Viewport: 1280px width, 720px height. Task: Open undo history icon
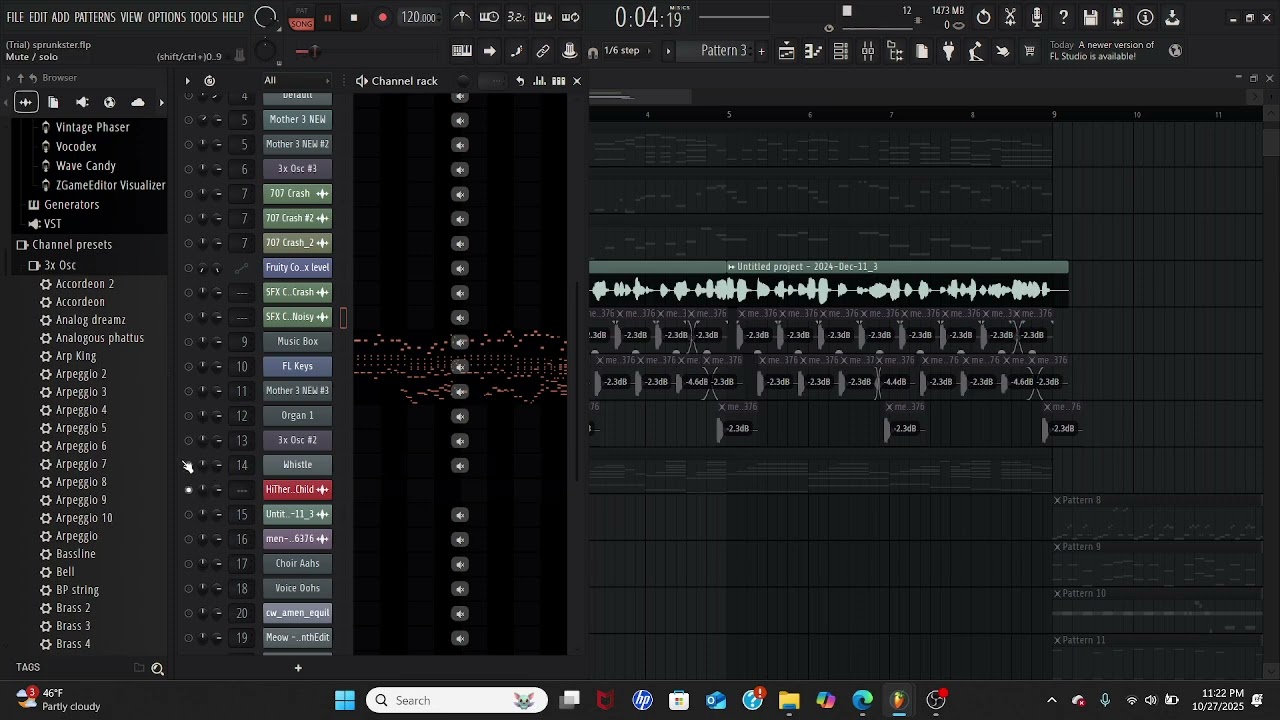point(984,17)
